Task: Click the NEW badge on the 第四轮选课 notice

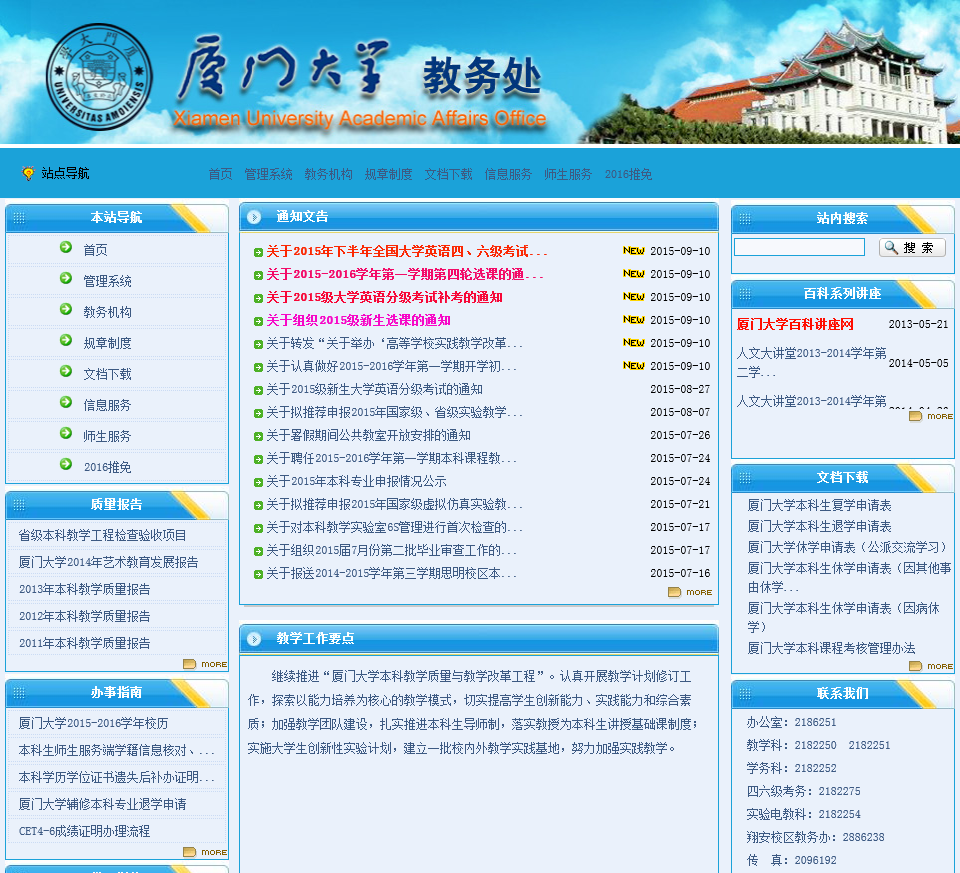Action: click(634, 274)
